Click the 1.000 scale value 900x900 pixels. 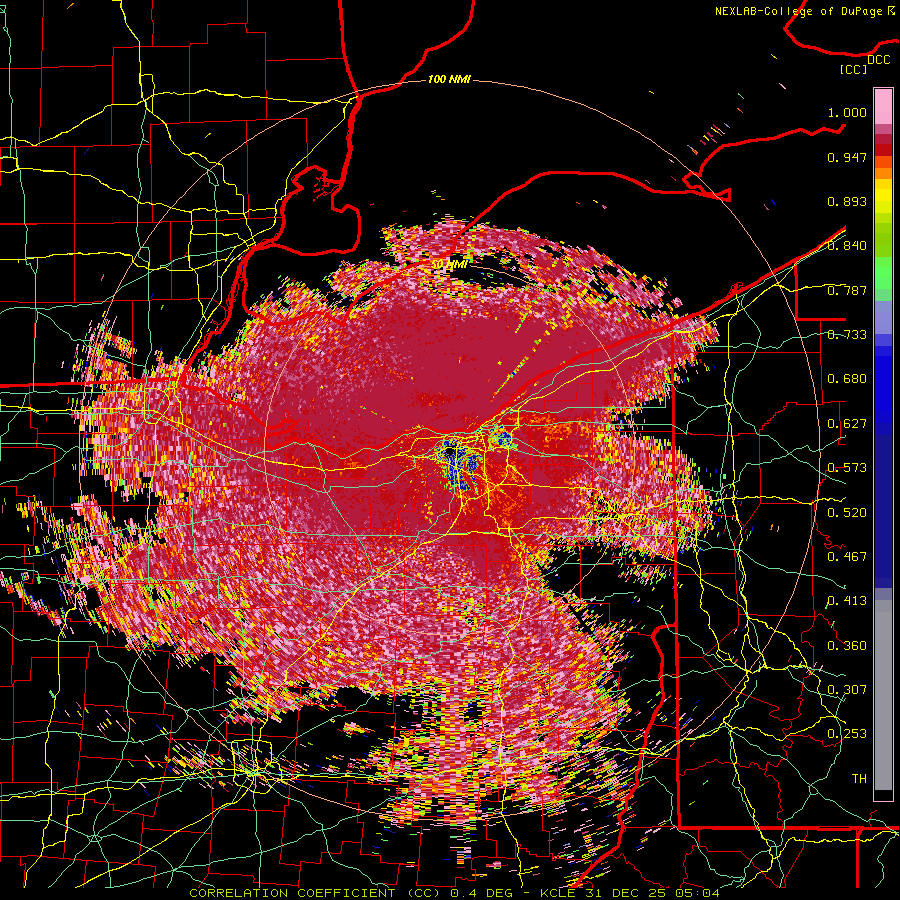[847, 112]
